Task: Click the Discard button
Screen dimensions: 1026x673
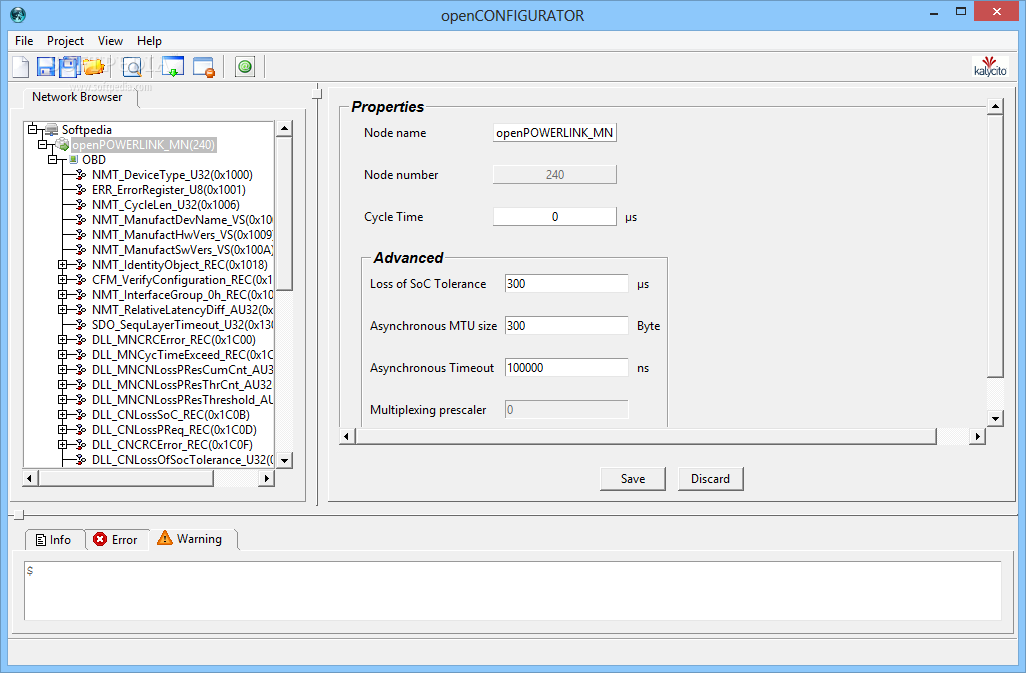Action: coord(710,479)
